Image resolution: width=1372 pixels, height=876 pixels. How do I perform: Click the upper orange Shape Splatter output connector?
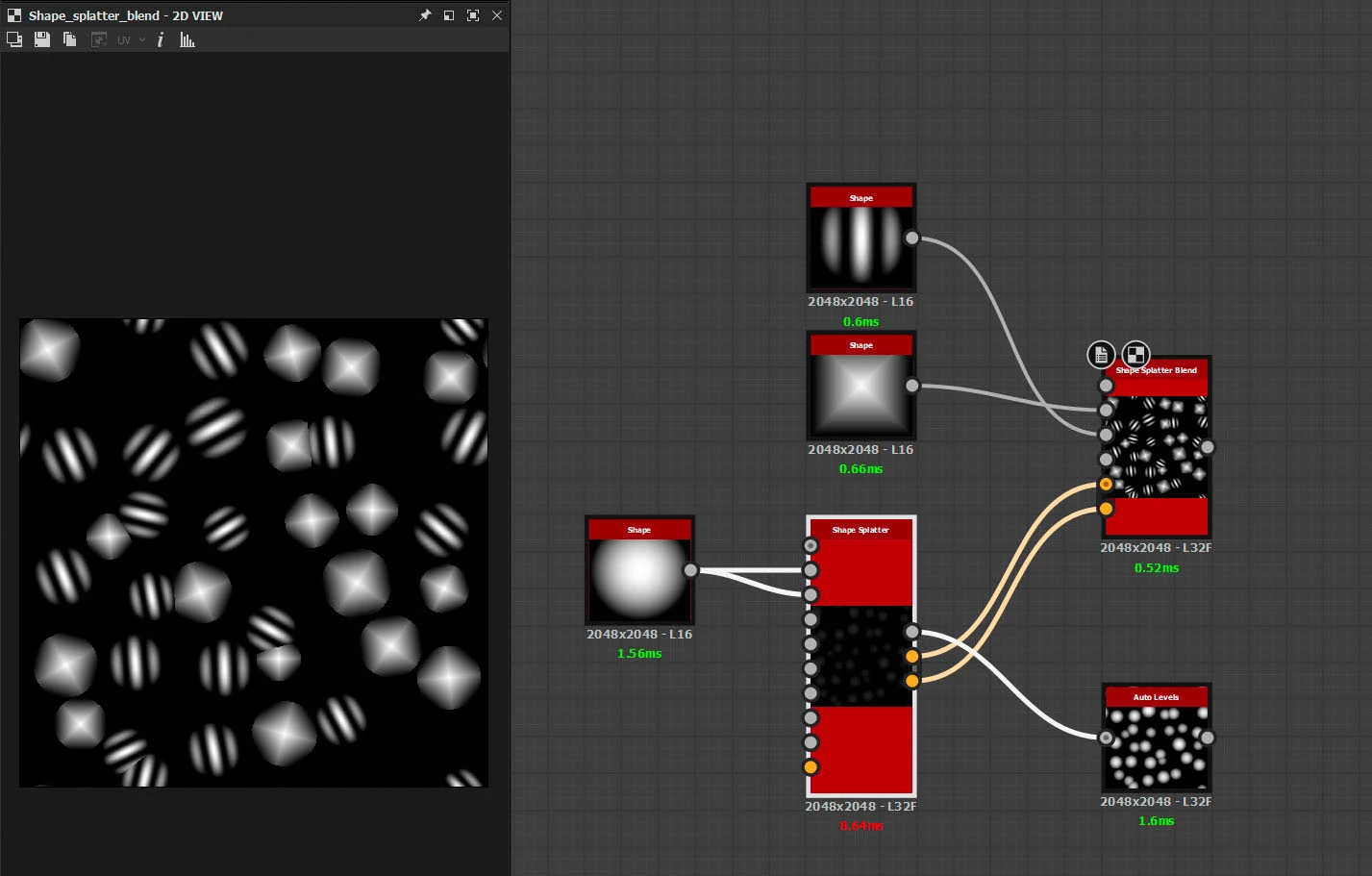click(911, 657)
